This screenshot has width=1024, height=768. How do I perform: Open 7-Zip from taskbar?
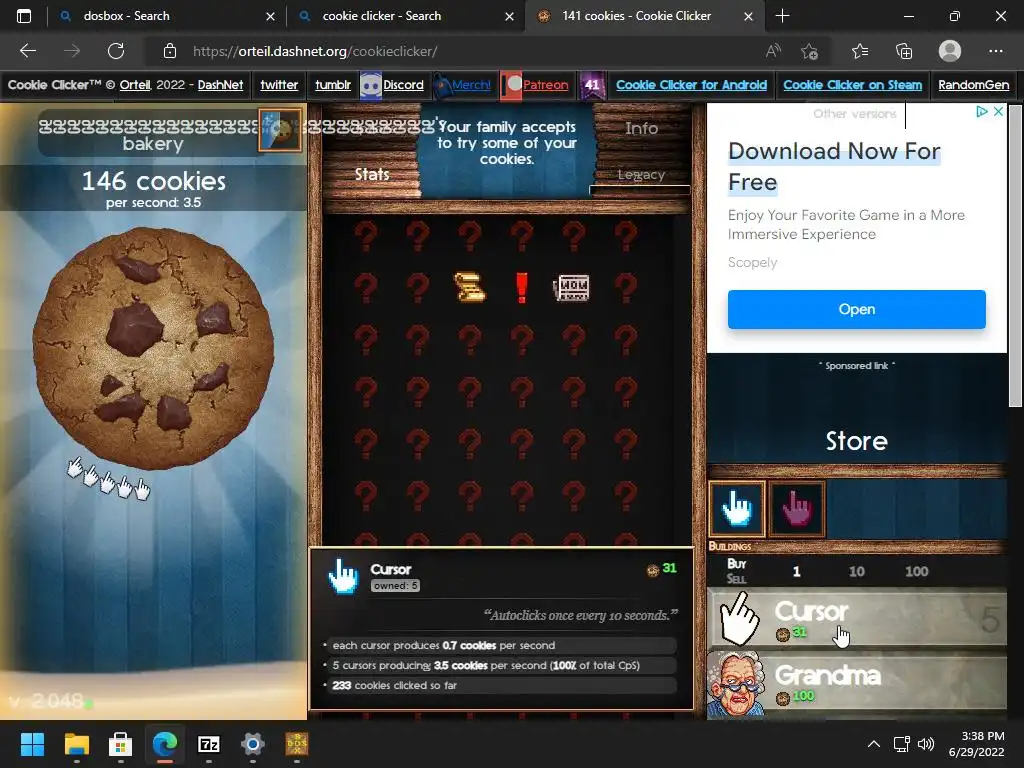(x=208, y=744)
